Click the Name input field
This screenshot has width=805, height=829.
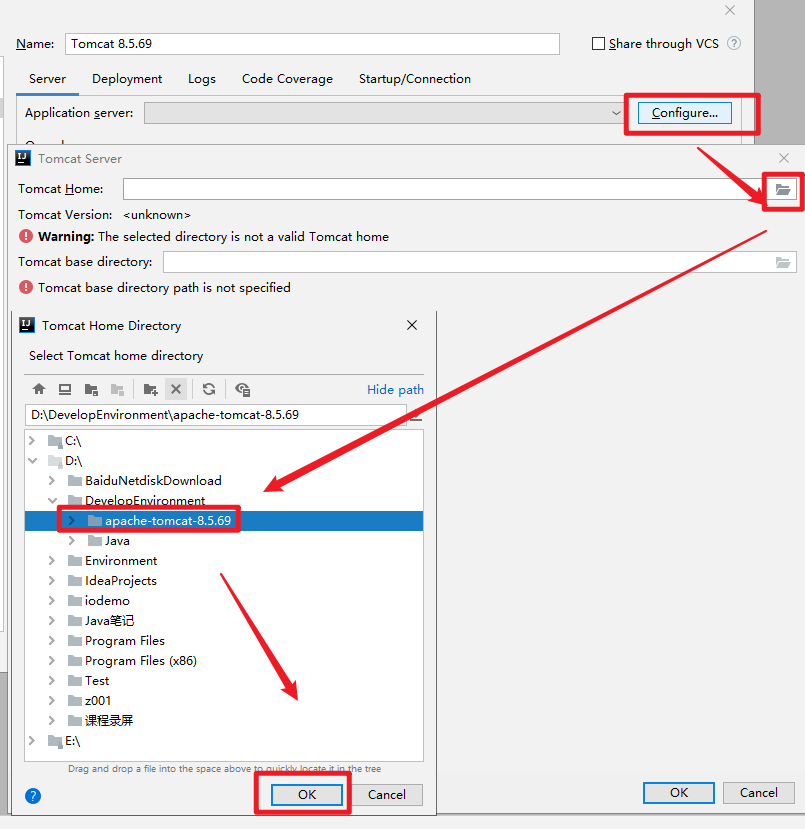(x=312, y=44)
